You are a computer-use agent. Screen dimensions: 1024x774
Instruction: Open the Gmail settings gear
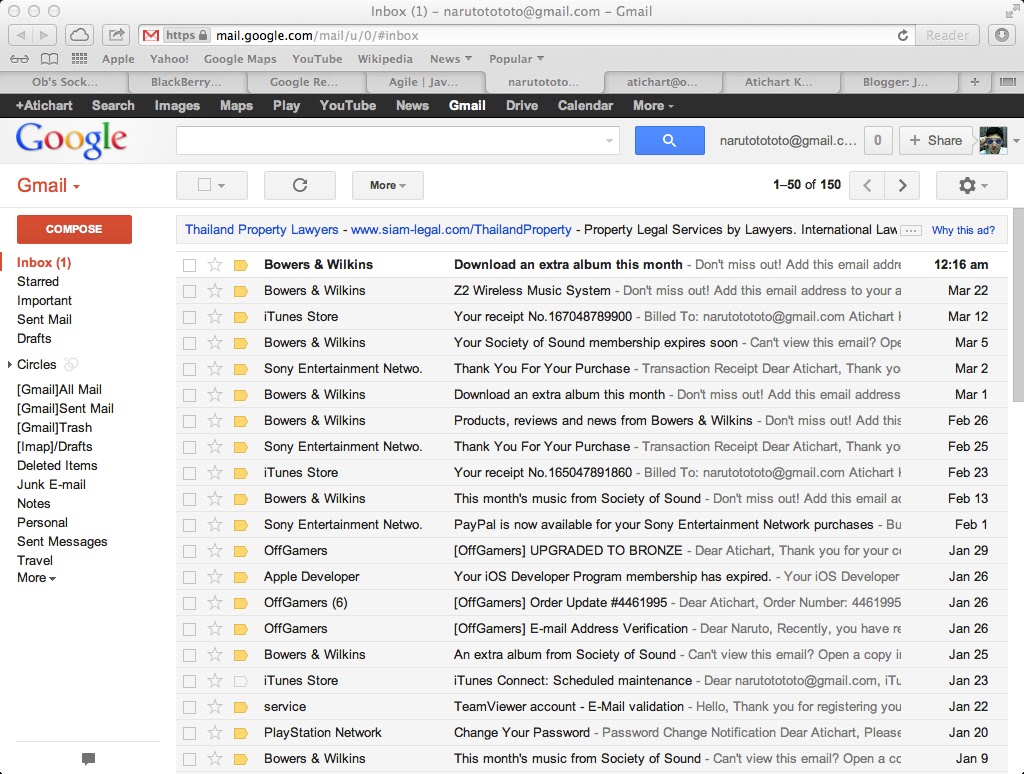click(965, 185)
